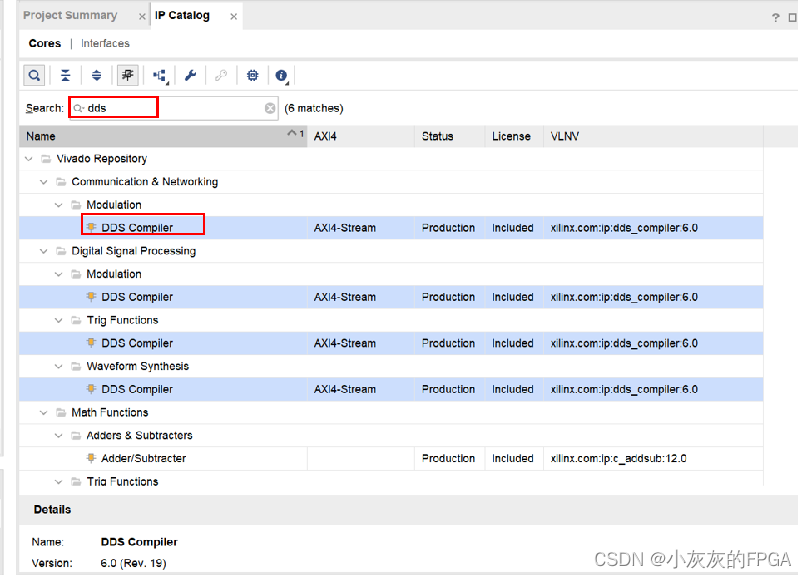The height and width of the screenshot is (578, 807).
Task: Click the (6 matches) result count
Action: [314, 108]
